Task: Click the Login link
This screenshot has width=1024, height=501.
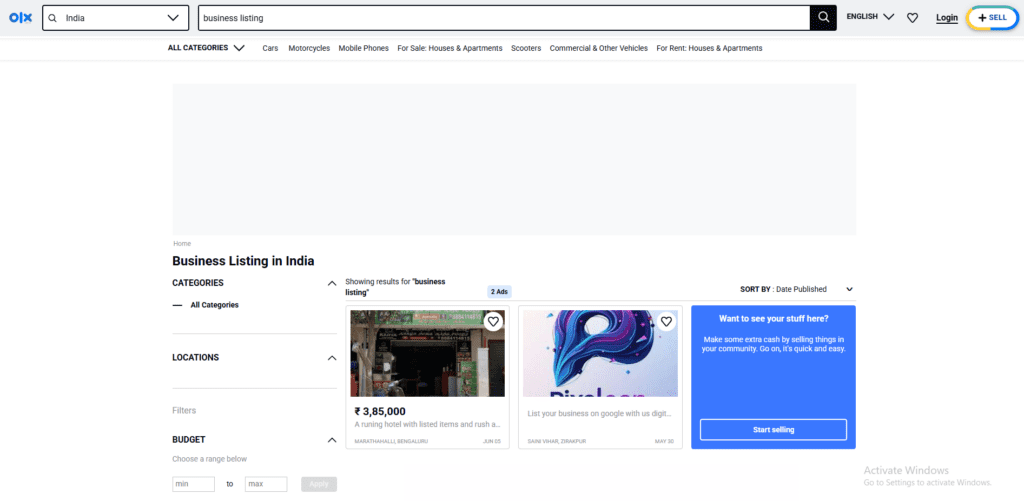Action: 947,18
